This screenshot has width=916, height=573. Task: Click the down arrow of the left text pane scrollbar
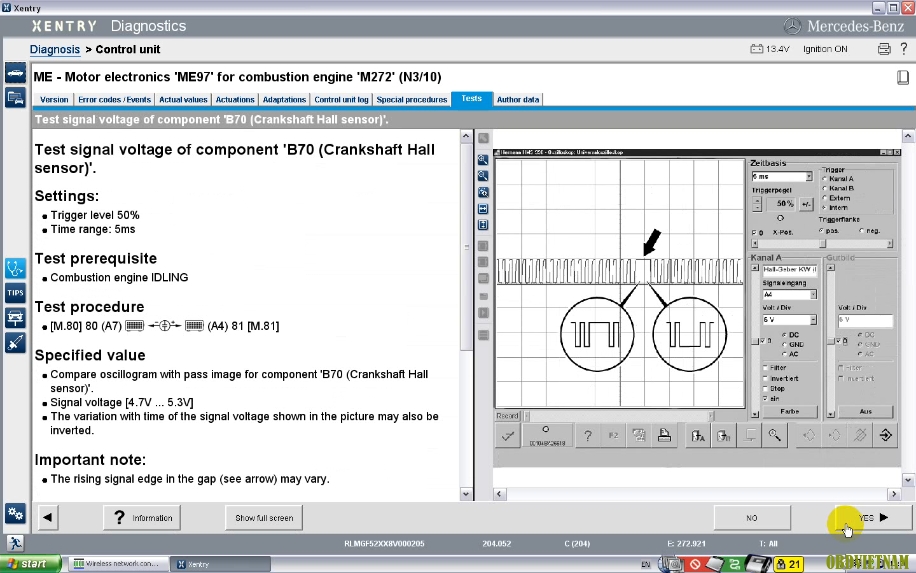466,494
